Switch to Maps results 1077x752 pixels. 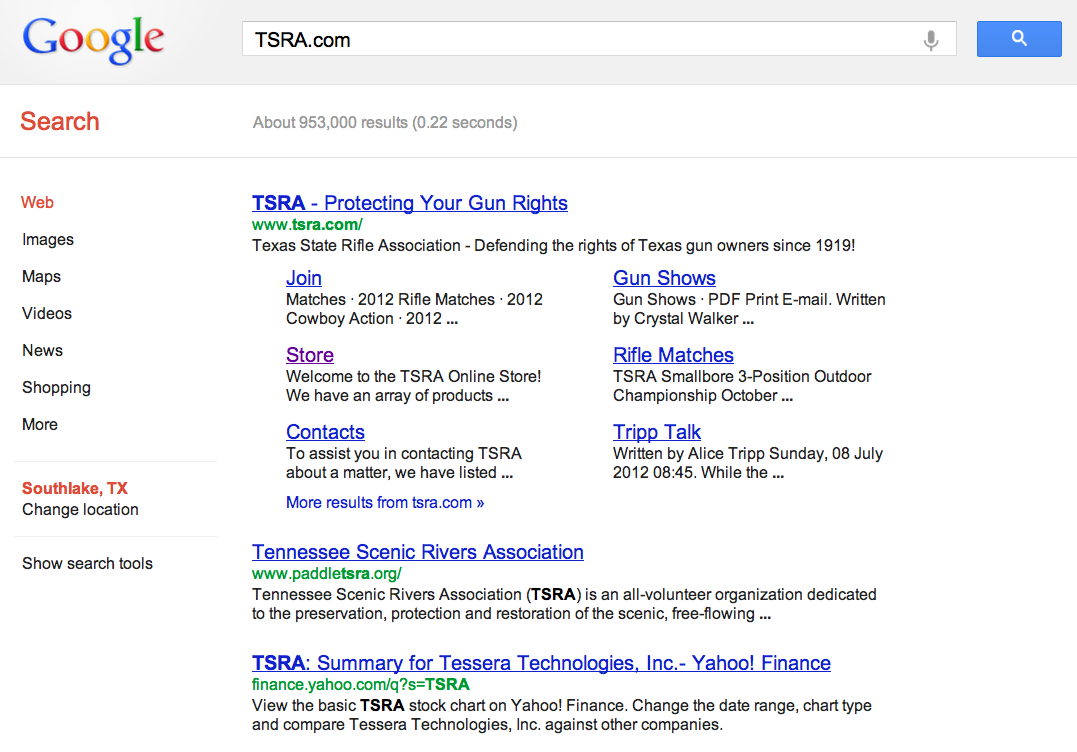[x=41, y=277]
